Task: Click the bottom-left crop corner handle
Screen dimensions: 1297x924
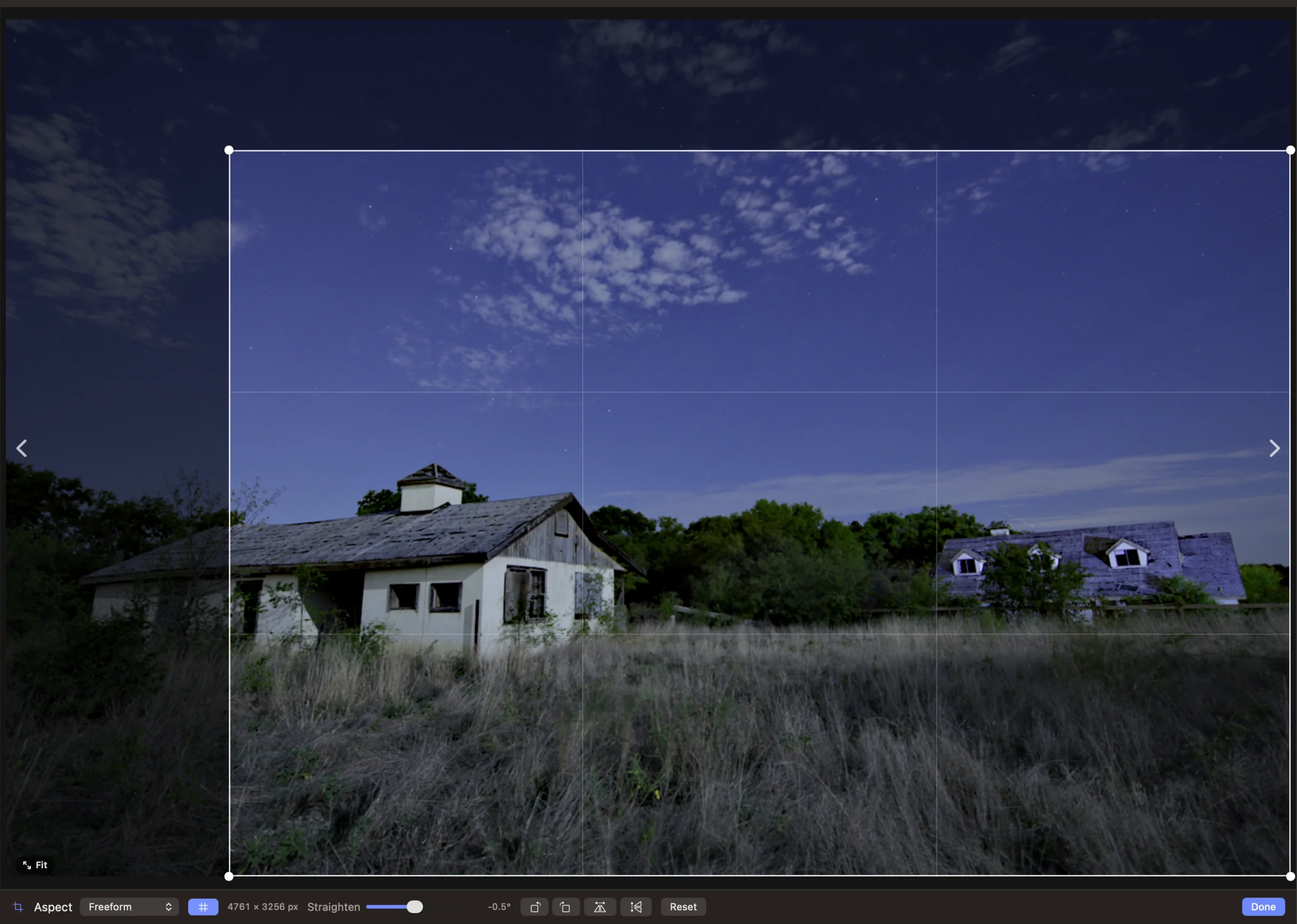Action: coord(229,876)
